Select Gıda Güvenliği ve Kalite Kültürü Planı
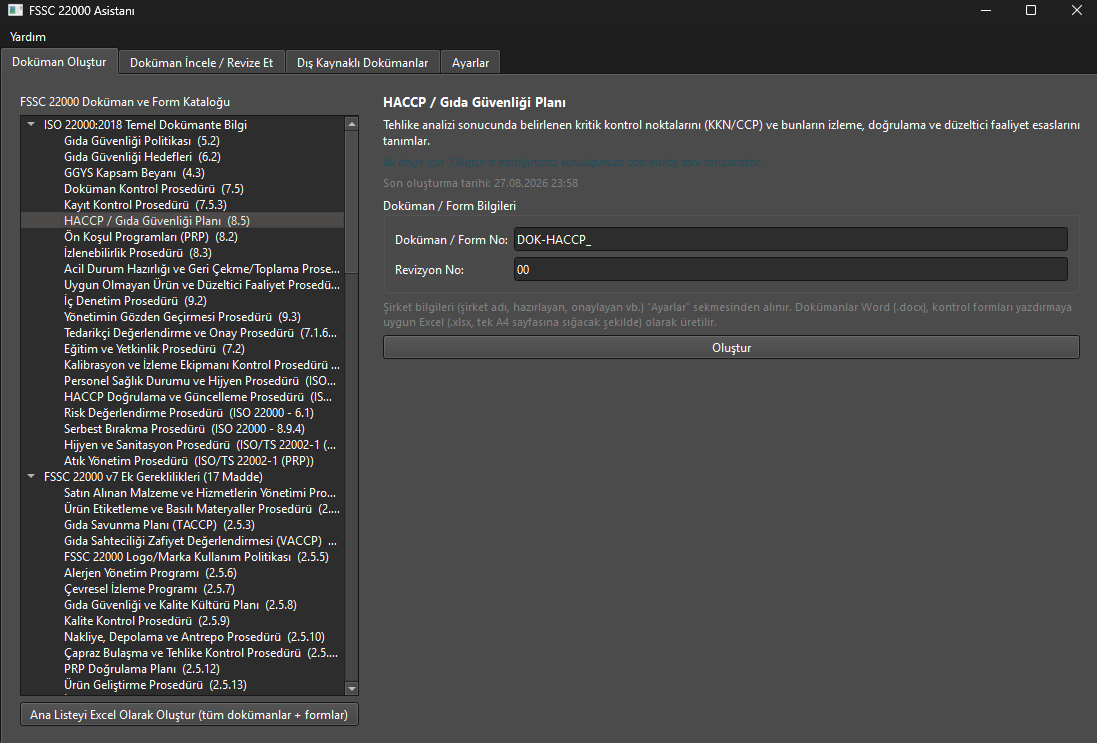The image size is (1097, 743). point(181,604)
